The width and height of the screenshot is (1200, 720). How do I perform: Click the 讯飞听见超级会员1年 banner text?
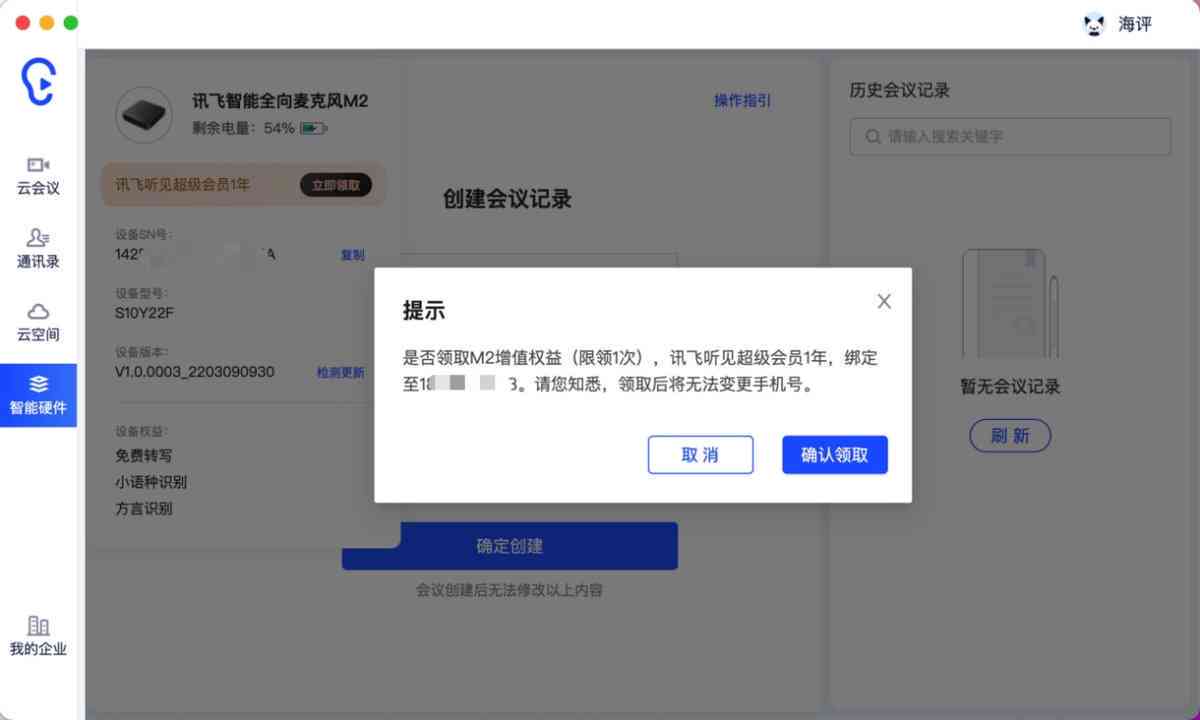[x=183, y=185]
